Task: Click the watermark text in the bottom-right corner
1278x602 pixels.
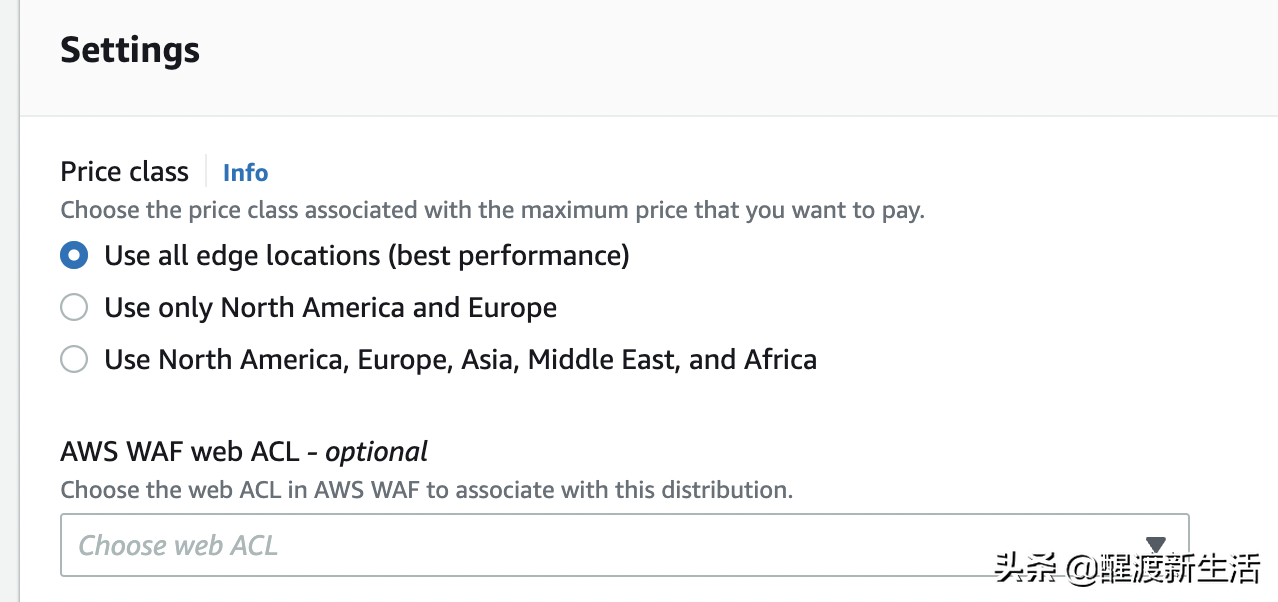Action: coord(1126,570)
